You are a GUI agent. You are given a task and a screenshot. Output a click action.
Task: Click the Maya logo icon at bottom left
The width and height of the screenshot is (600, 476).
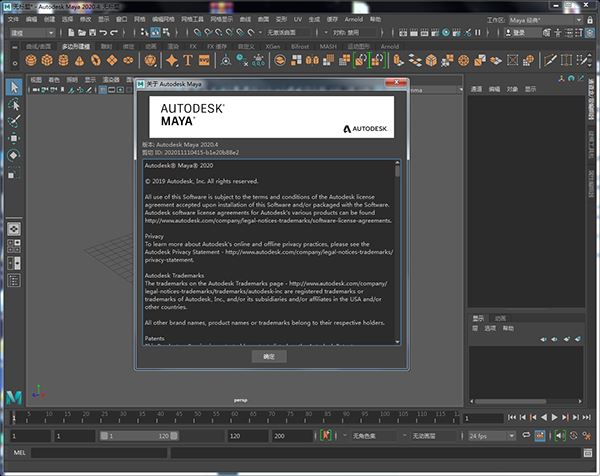14,399
